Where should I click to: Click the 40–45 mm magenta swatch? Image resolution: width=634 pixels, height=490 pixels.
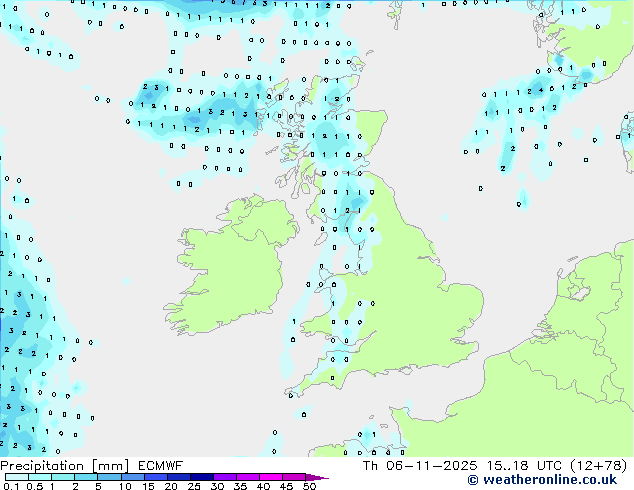click(271, 477)
